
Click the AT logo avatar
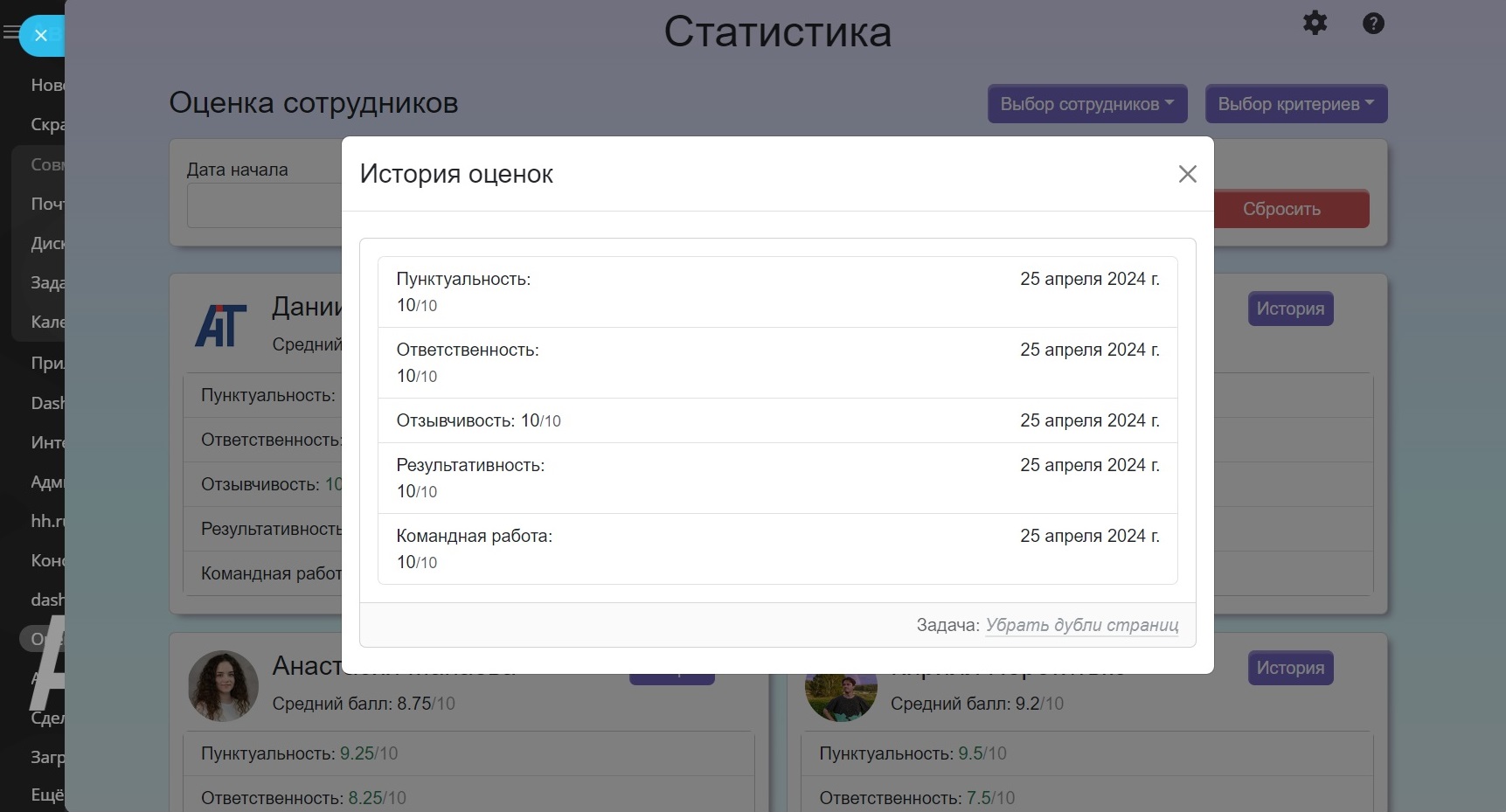click(221, 326)
